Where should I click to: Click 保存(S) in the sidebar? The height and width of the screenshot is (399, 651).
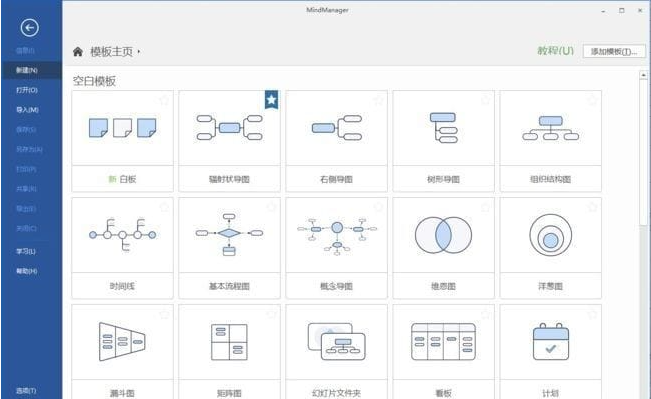pos(26,130)
